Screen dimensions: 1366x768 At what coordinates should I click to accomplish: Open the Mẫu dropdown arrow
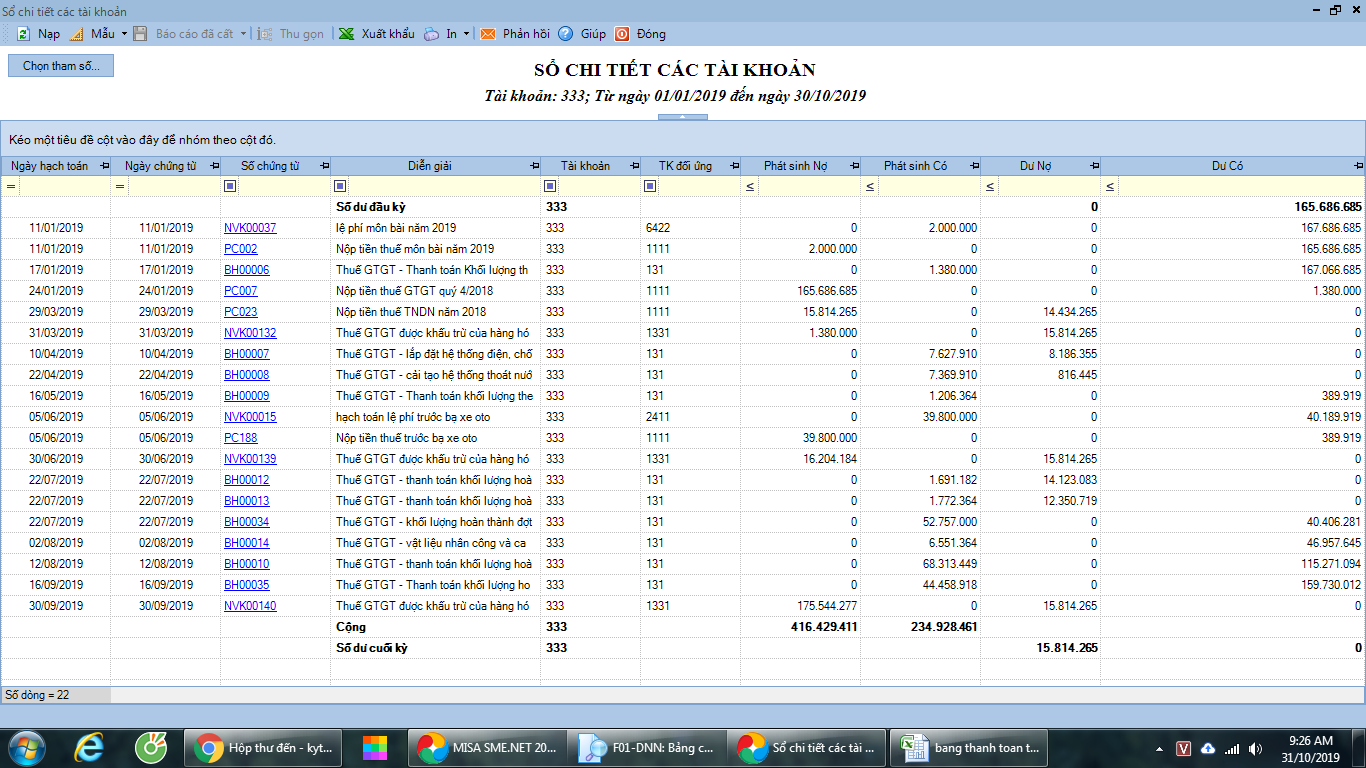(124, 33)
